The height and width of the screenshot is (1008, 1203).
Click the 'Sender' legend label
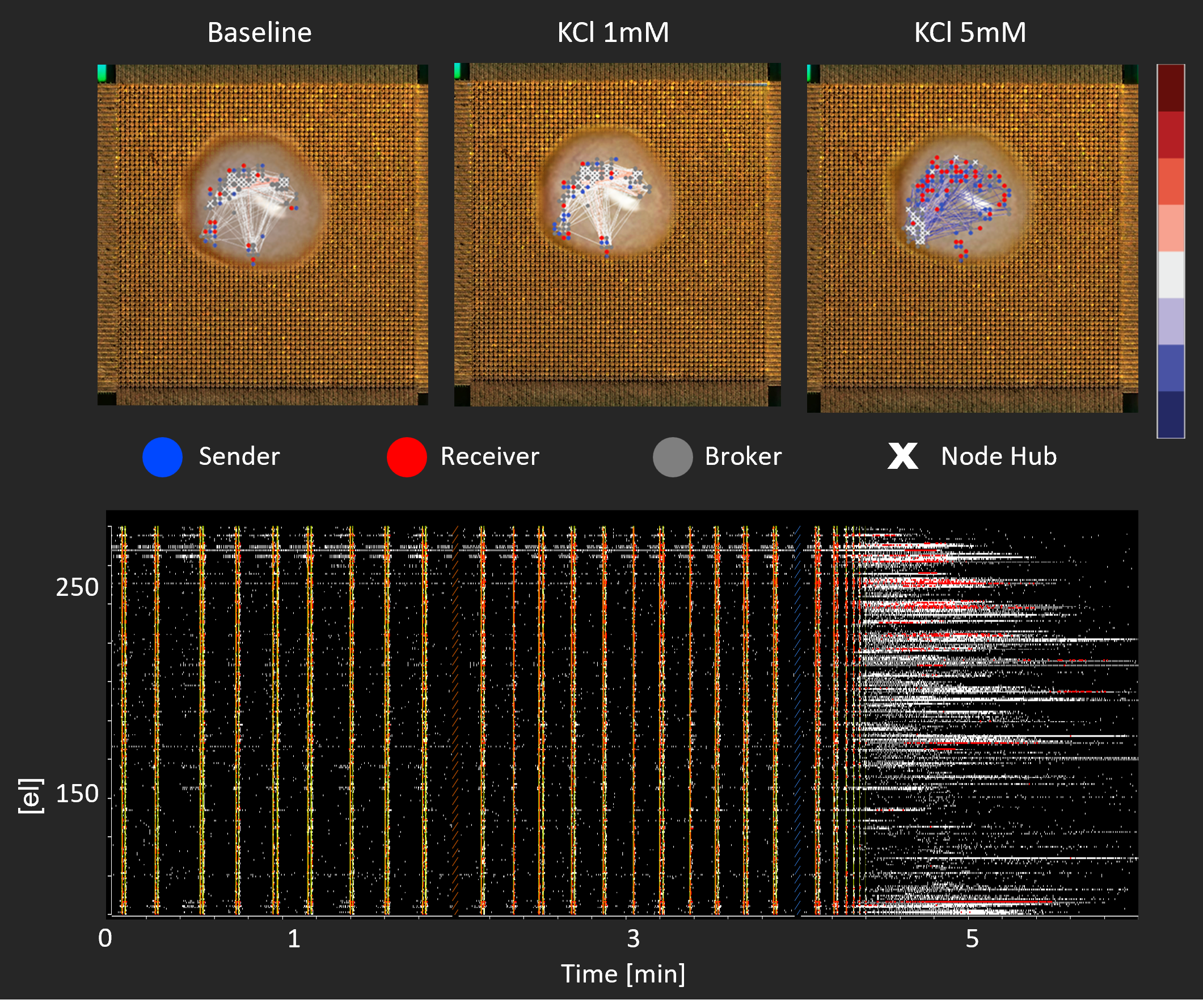239,457
